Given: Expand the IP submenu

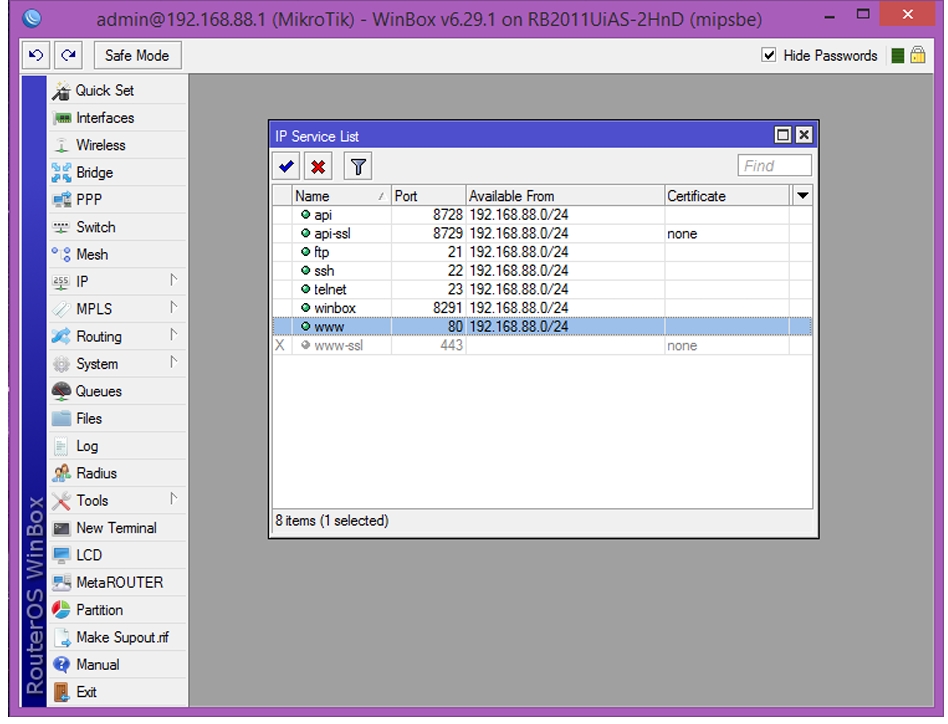Looking at the screenshot, I should (117, 282).
